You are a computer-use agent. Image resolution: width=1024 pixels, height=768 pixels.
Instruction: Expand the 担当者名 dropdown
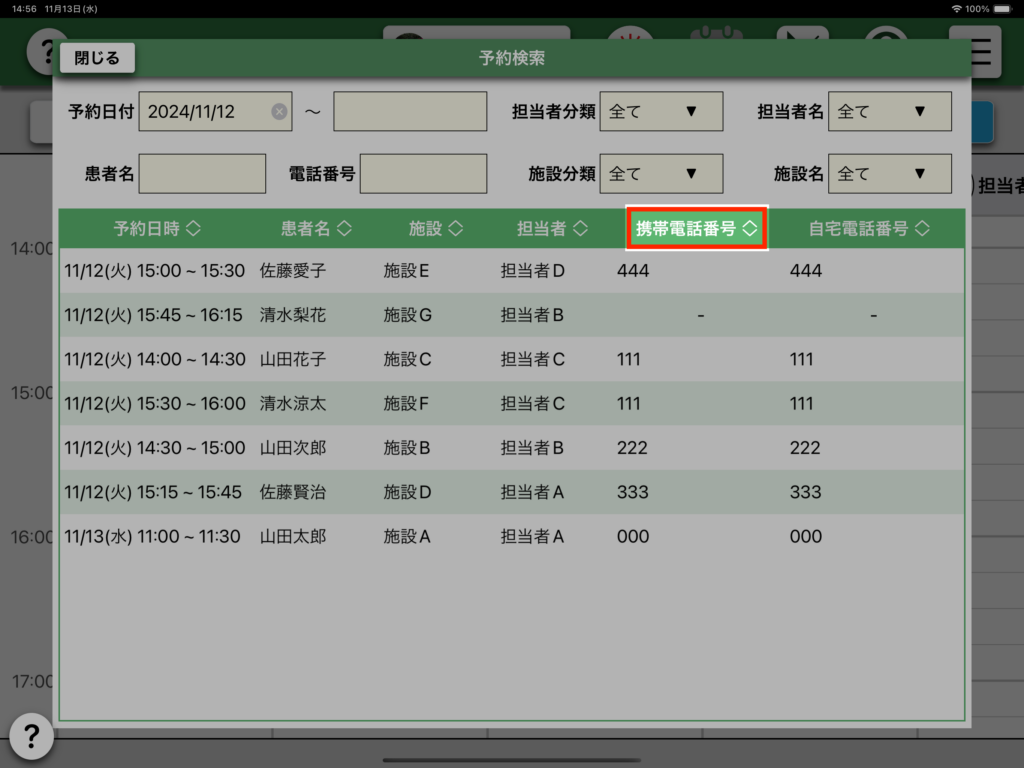point(890,112)
